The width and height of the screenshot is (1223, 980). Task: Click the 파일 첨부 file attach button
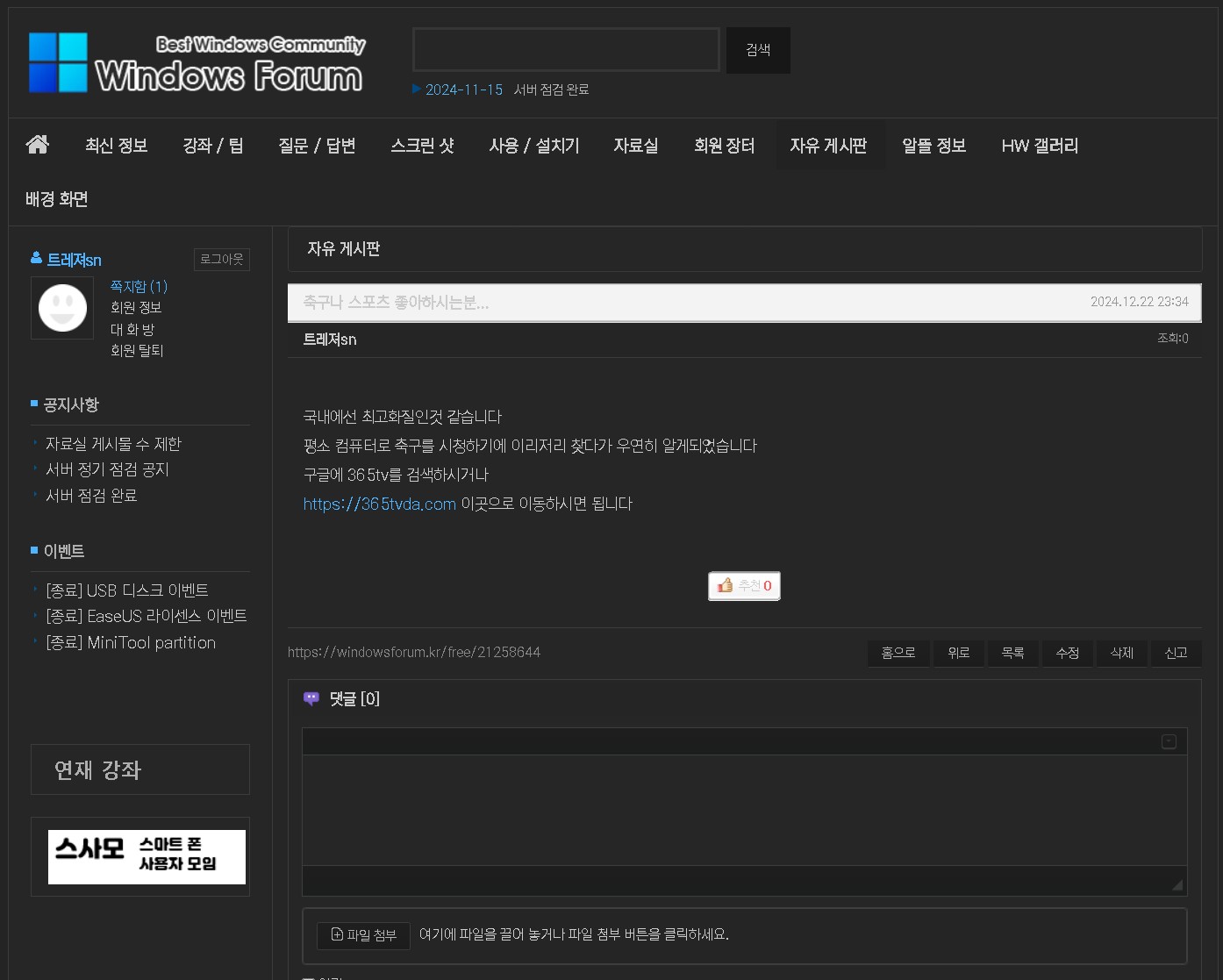(x=363, y=935)
